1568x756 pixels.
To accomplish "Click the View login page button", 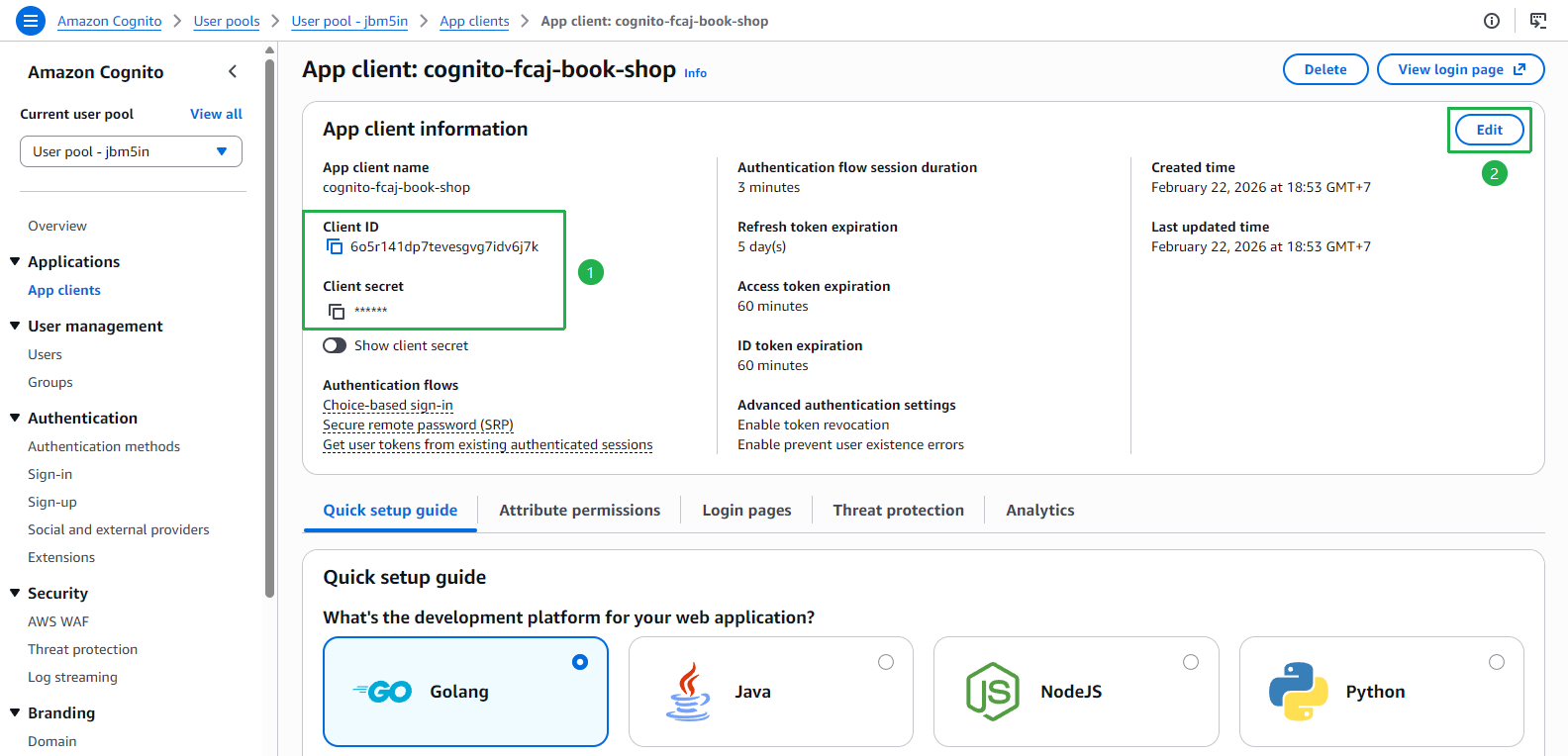I will (1461, 69).
